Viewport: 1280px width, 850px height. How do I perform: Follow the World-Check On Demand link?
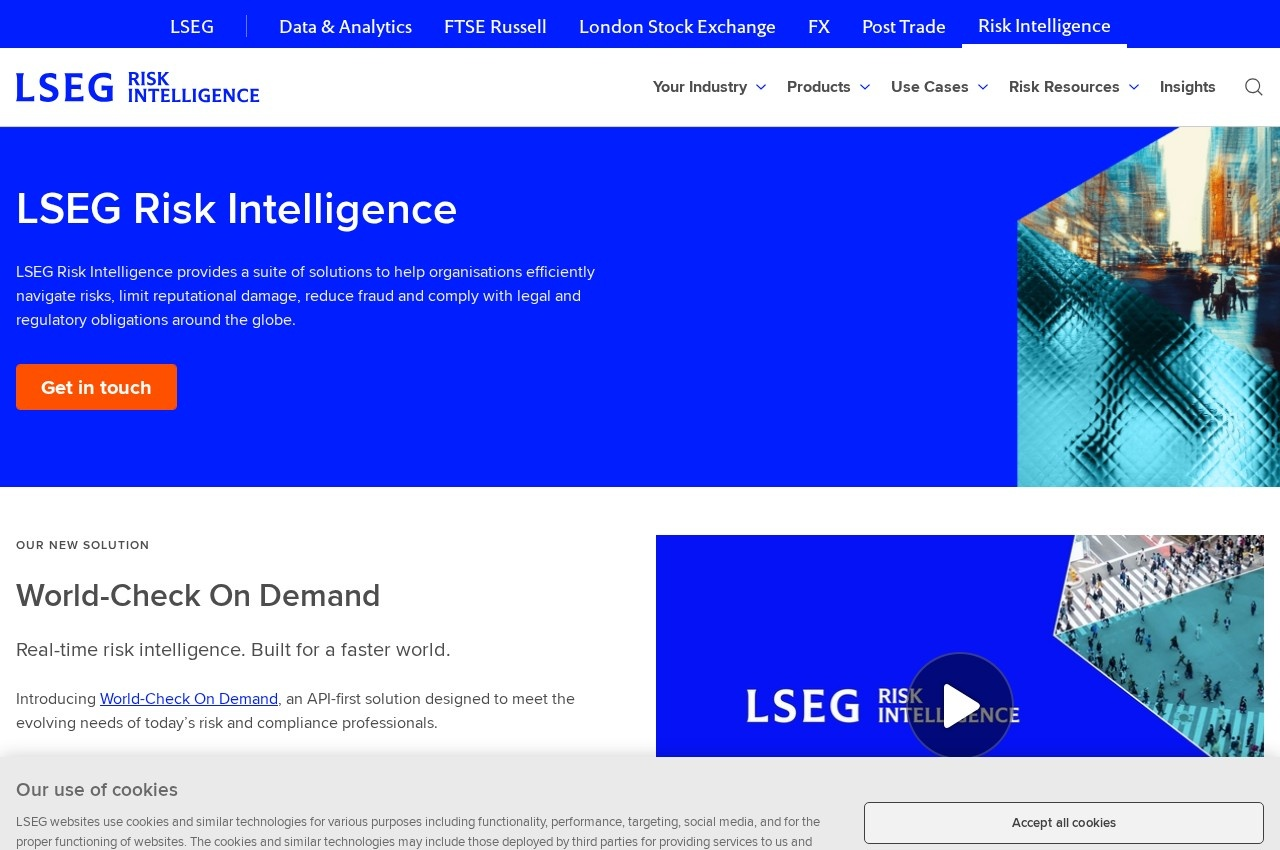pos(189,699)
